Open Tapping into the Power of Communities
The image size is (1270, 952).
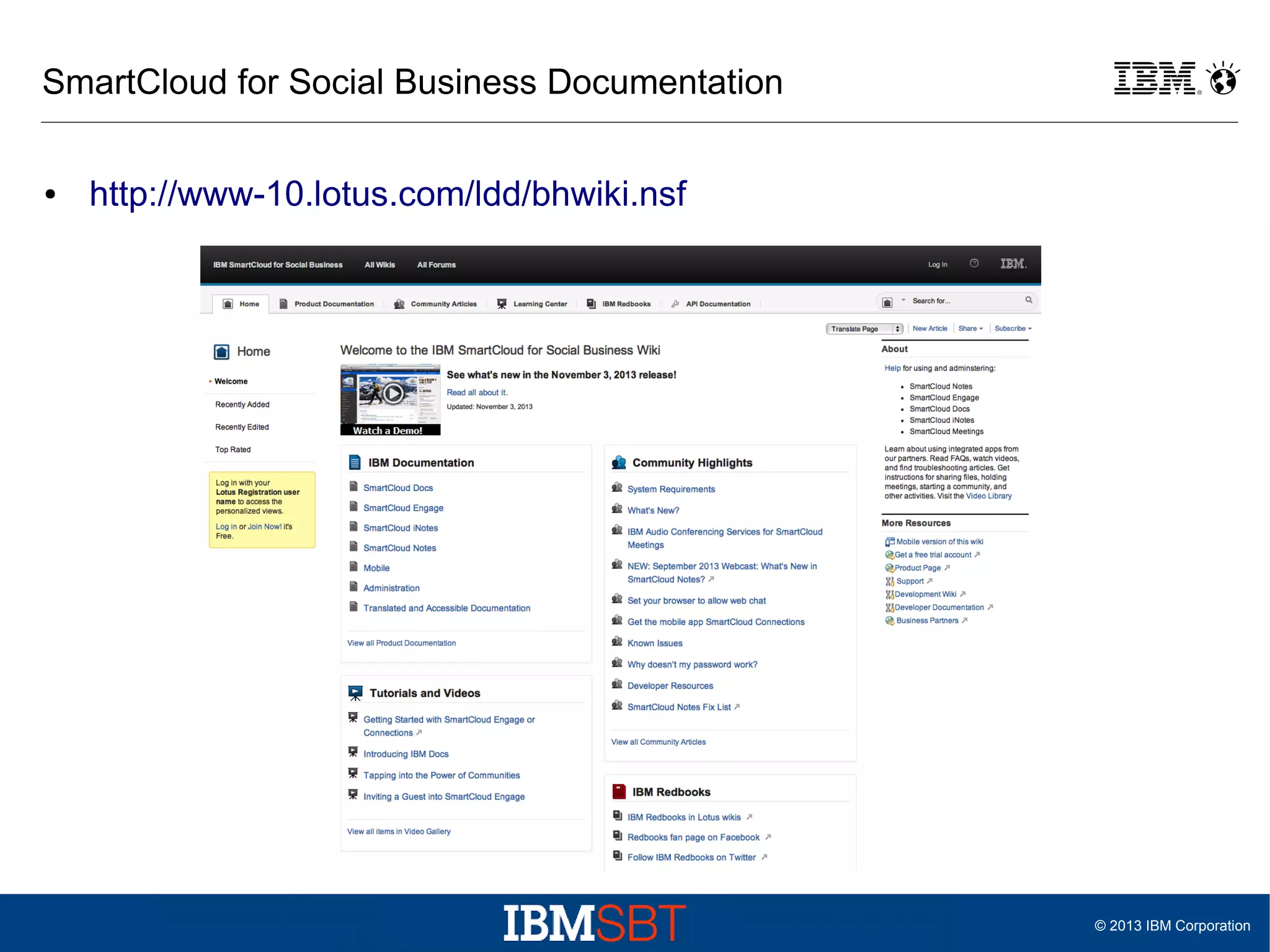tap(442, 775)
